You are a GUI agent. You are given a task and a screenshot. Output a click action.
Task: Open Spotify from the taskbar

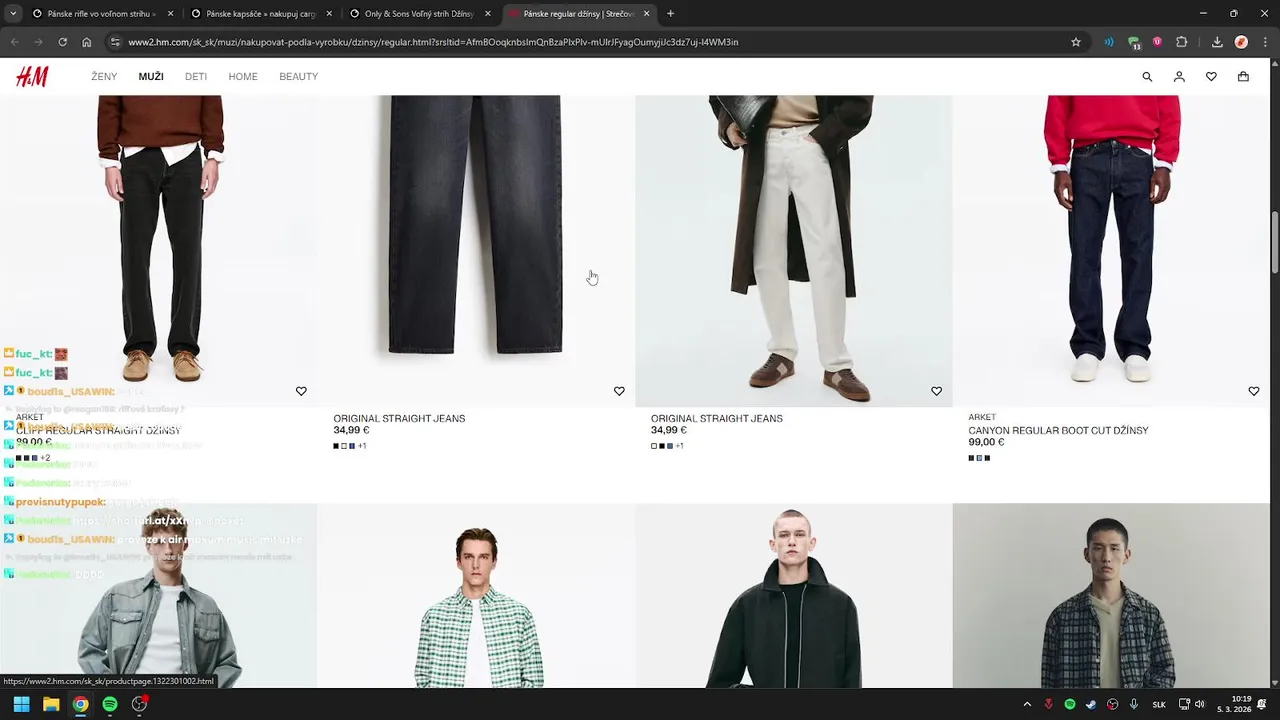tap(110, 704)
